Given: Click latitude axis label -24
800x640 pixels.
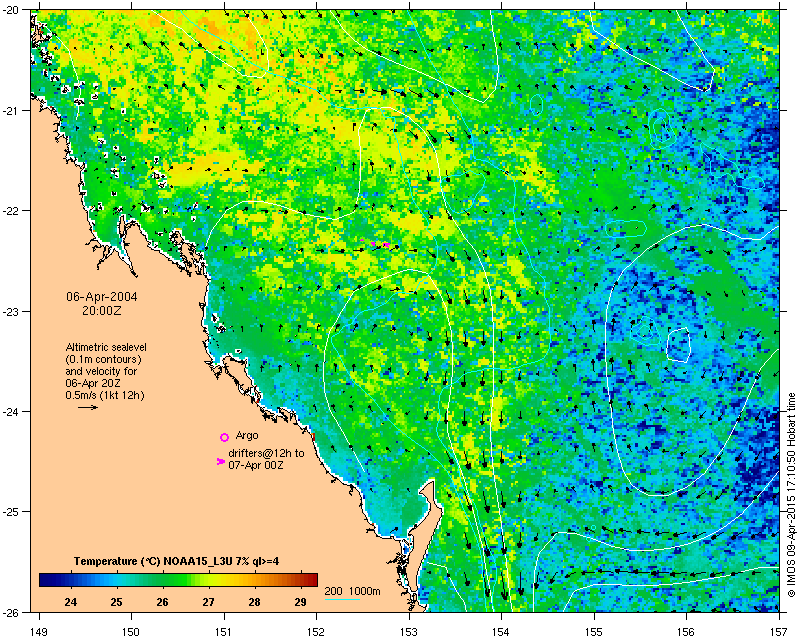Looking at the screenshot, I should coord(10,411).
